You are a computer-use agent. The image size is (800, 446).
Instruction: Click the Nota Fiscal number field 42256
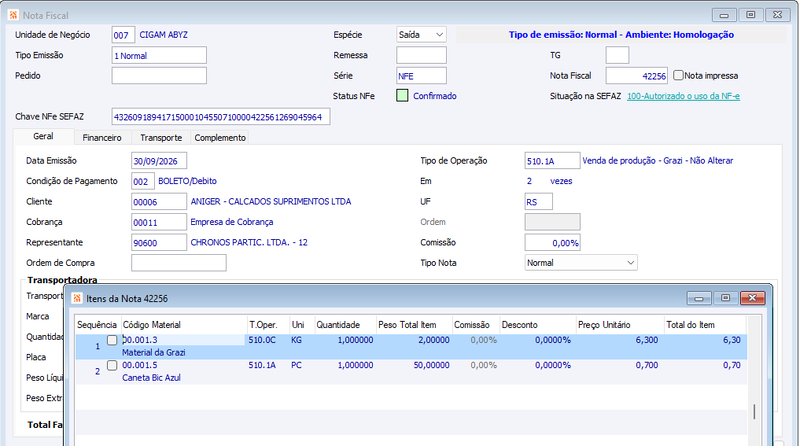[637, 76]
